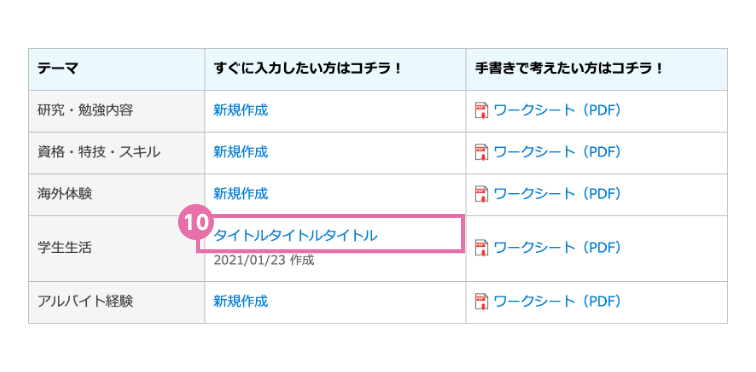This screenshot has width=756, height=372.
Task: Click PDF icon in 学生生活 row
Action: (x=481, y=248)
